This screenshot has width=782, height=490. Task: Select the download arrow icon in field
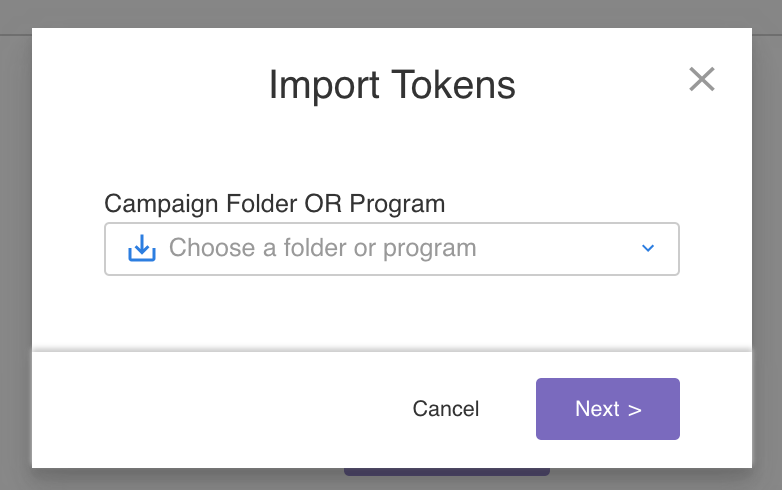142,248
